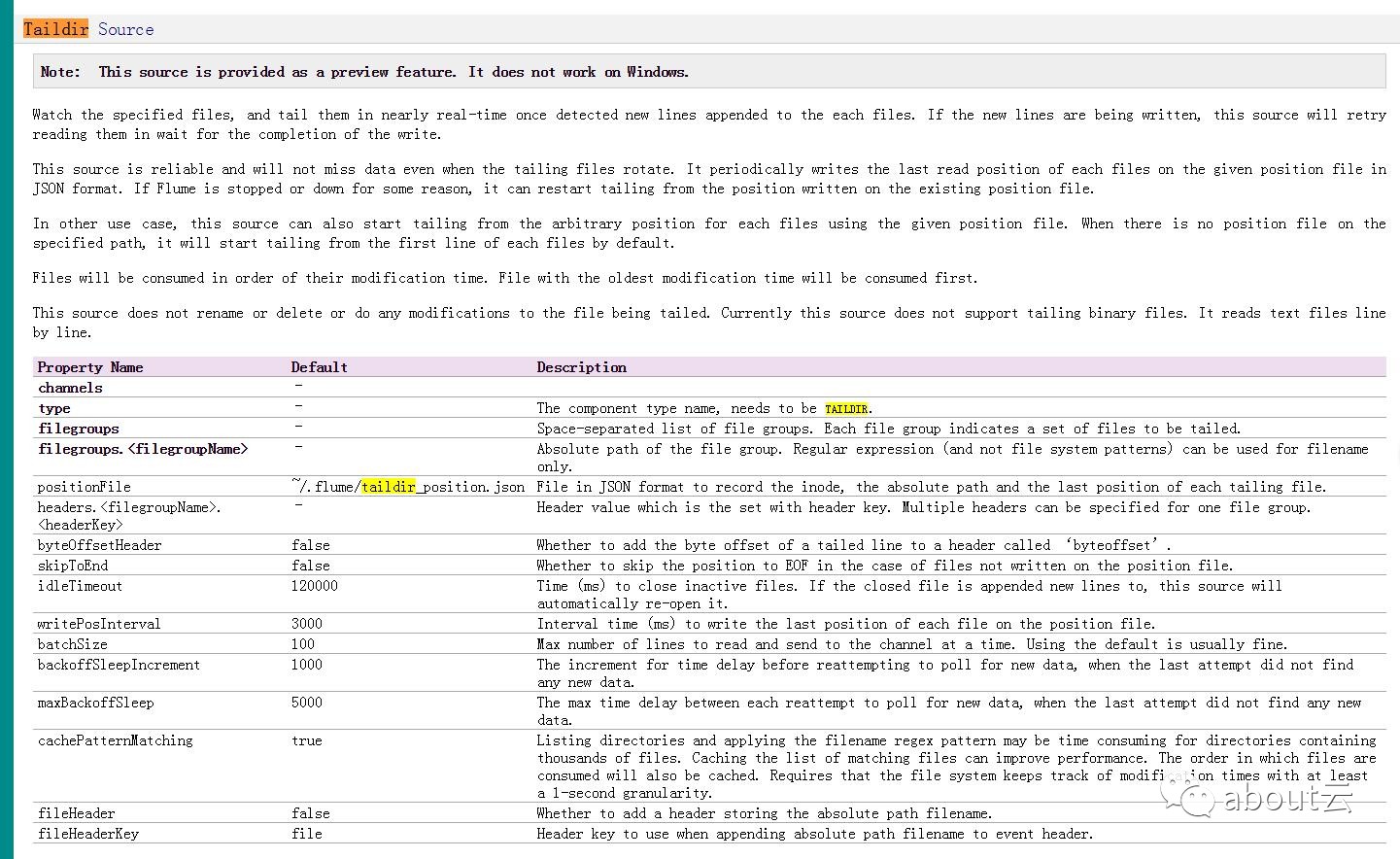
Task: Click the Default column header
Action: click(x=319, y=367)
